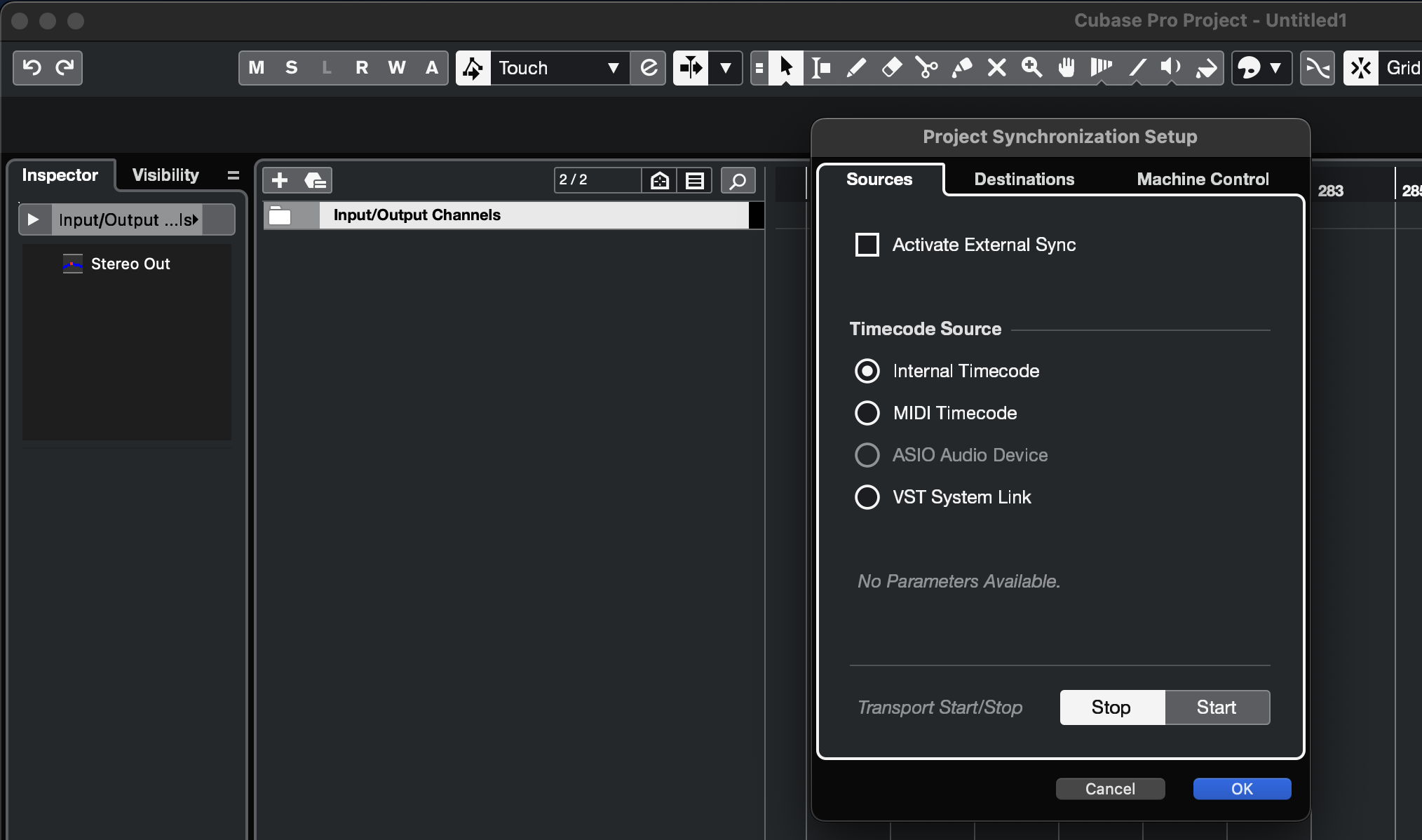
Task: Click Cancel in the sync dialog
Action: click(1110, 789)
